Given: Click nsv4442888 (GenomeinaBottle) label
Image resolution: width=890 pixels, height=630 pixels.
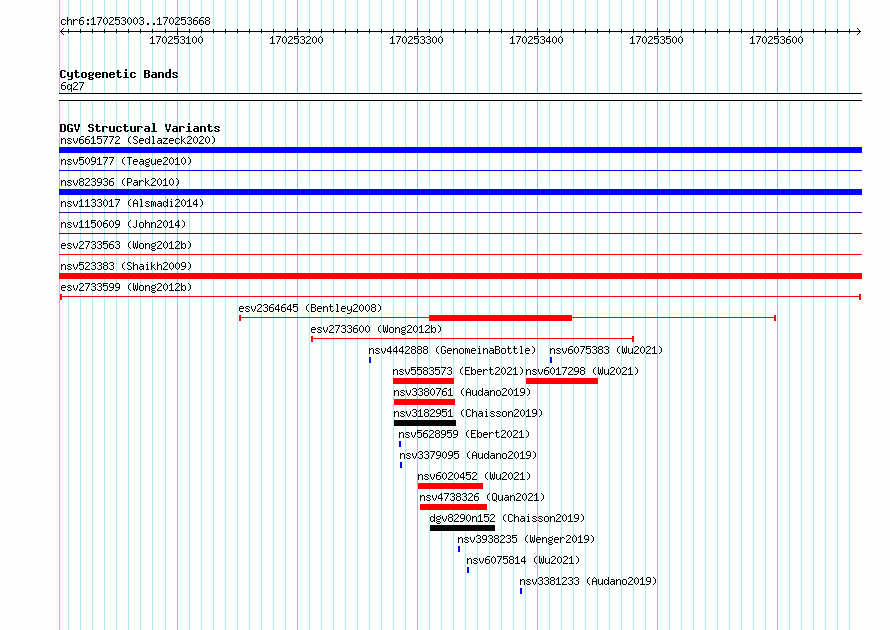Looking at the screenshot, I should click(x=452, y=350).
